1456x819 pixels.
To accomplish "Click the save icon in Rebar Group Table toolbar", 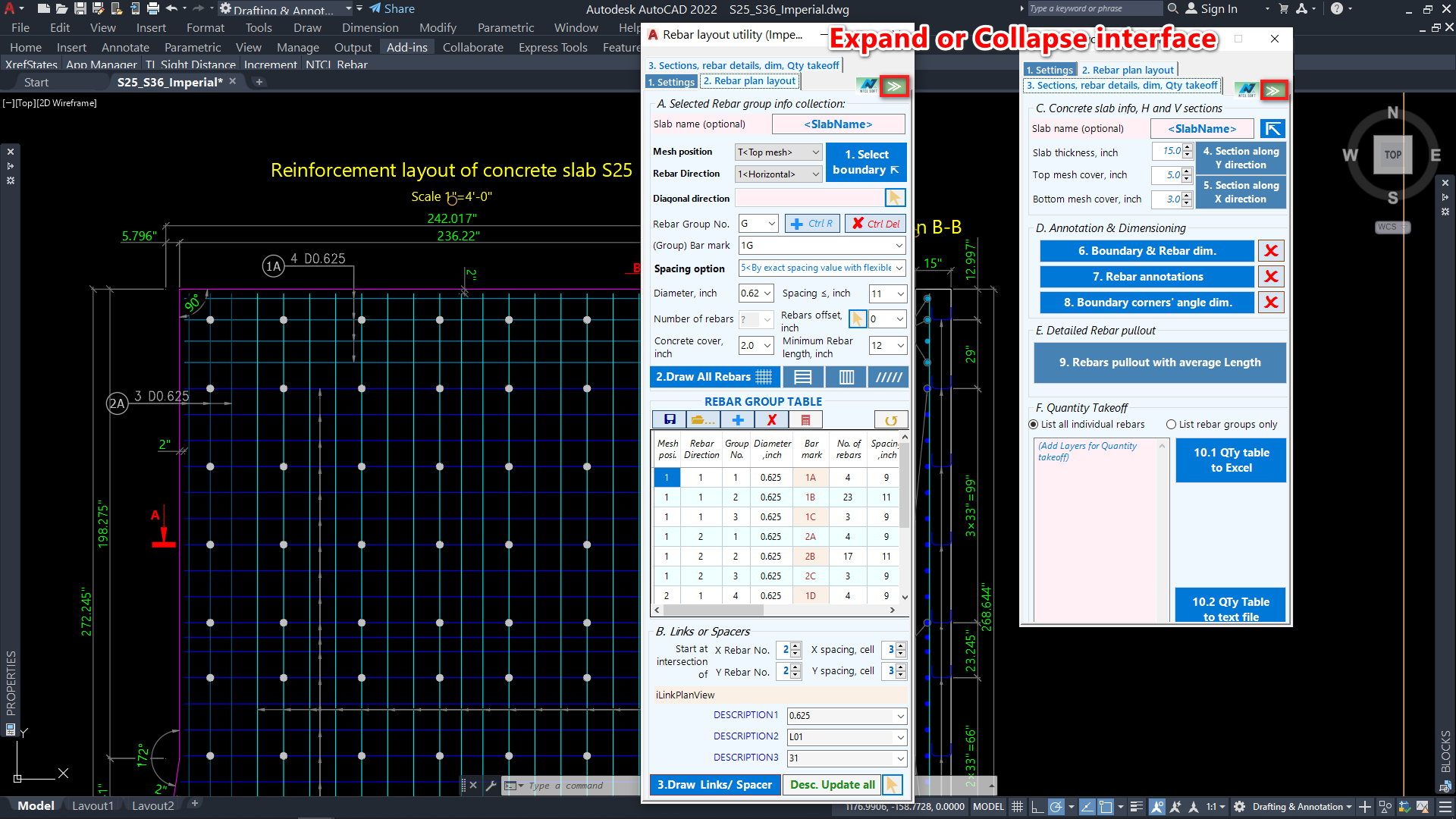I will [669, 420].
